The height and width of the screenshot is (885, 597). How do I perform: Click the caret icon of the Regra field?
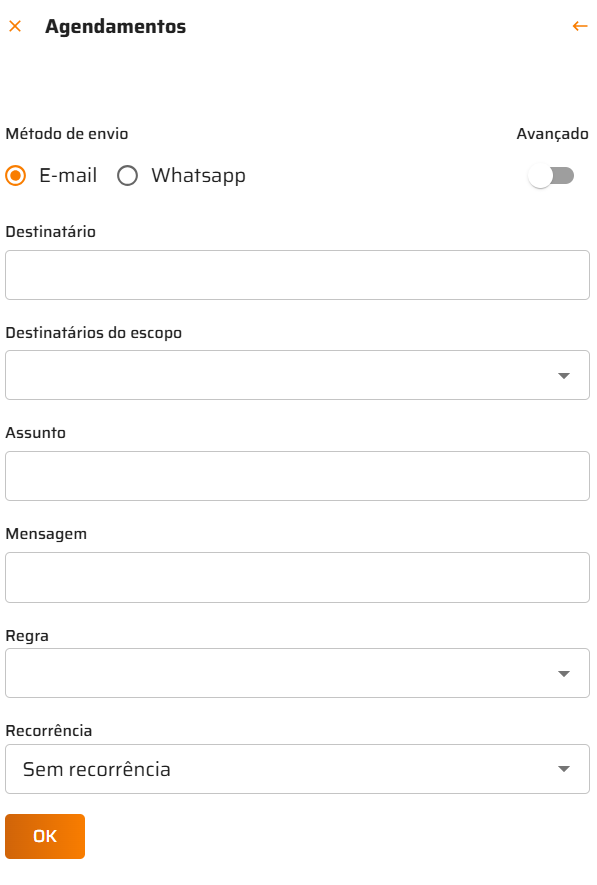[564, 674]
